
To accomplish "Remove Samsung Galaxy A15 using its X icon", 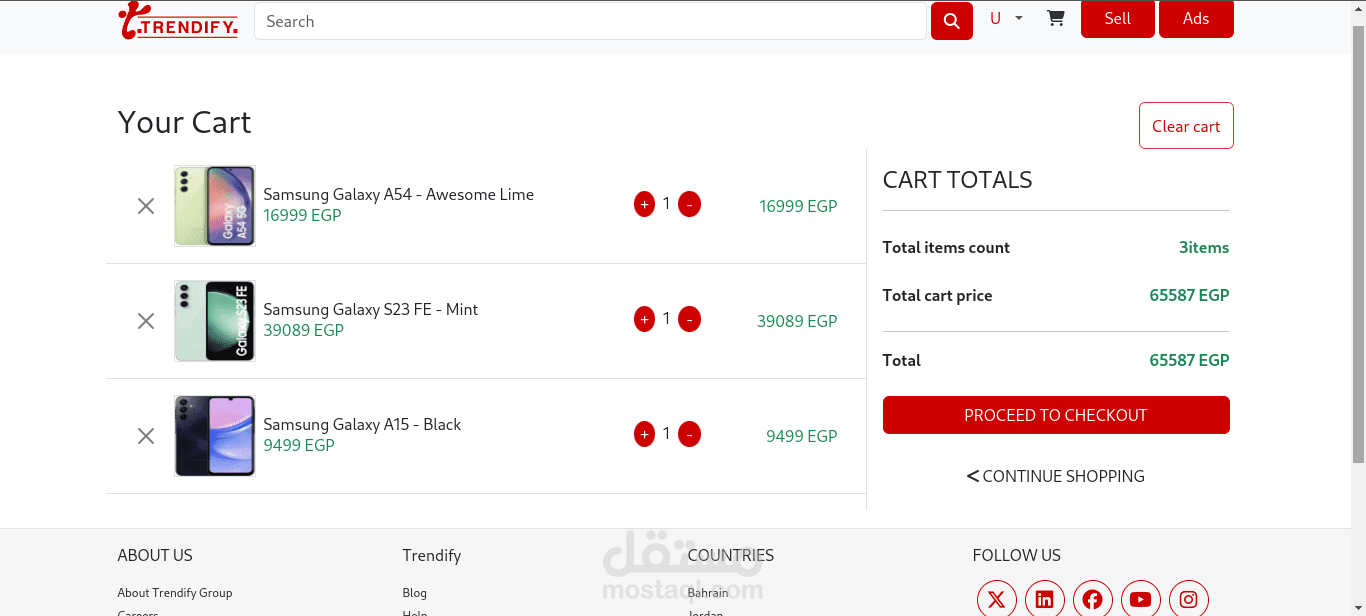I will (146, 436).
